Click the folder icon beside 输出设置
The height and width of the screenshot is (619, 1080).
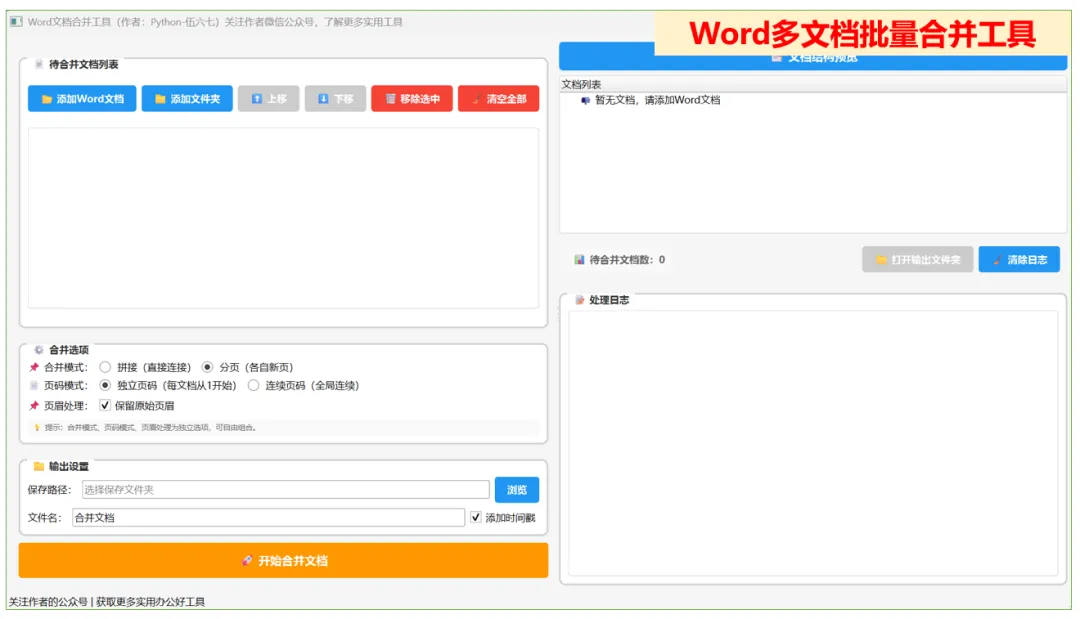coord(39,466)
